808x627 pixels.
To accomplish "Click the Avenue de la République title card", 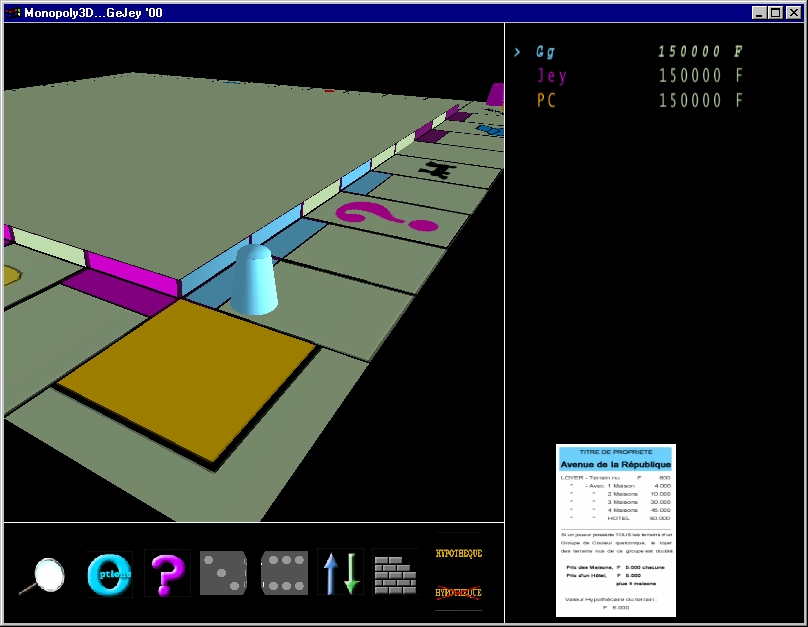I will click(616, 530).
